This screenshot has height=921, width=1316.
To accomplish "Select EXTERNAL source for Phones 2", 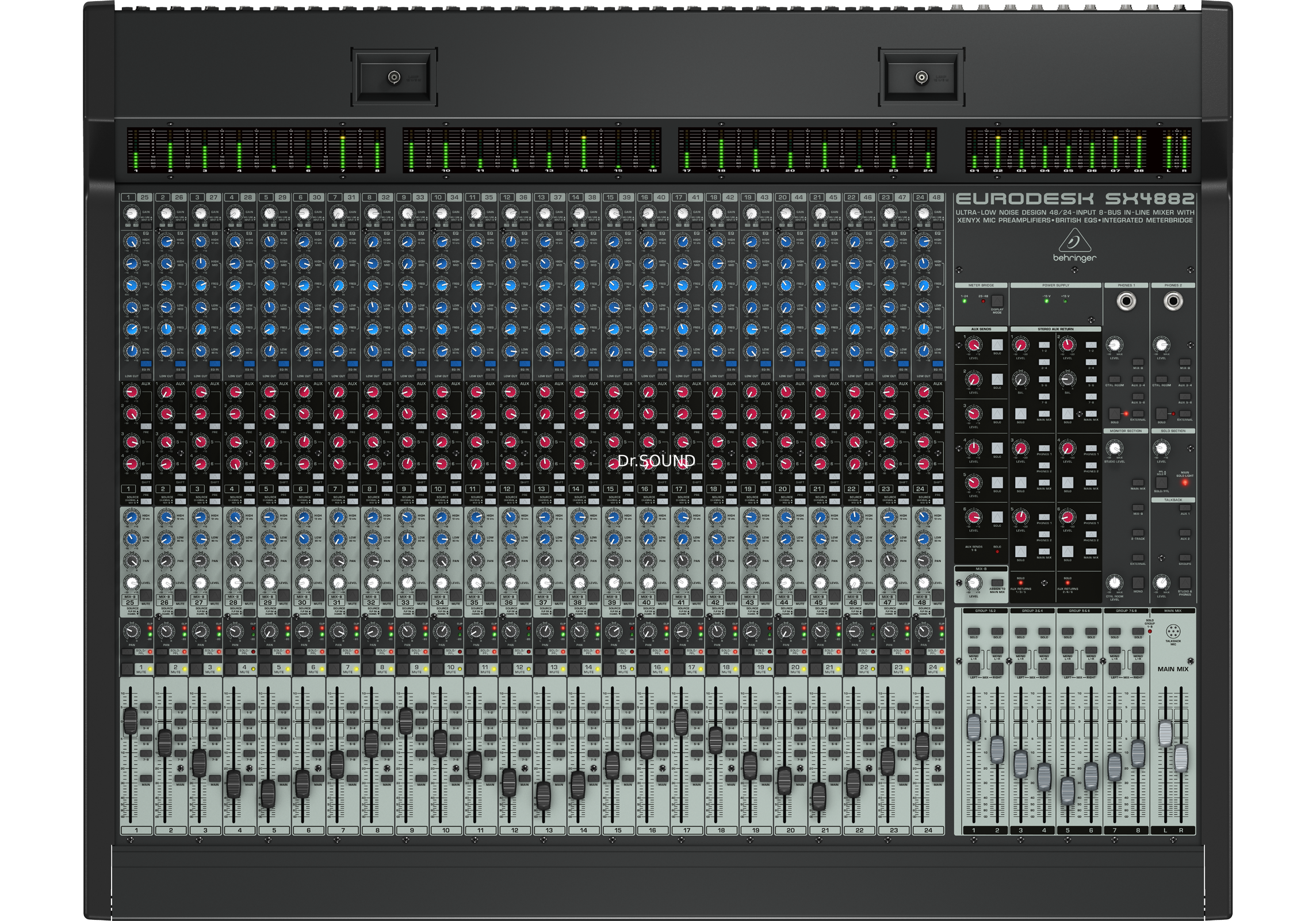I will [1185, 414].
